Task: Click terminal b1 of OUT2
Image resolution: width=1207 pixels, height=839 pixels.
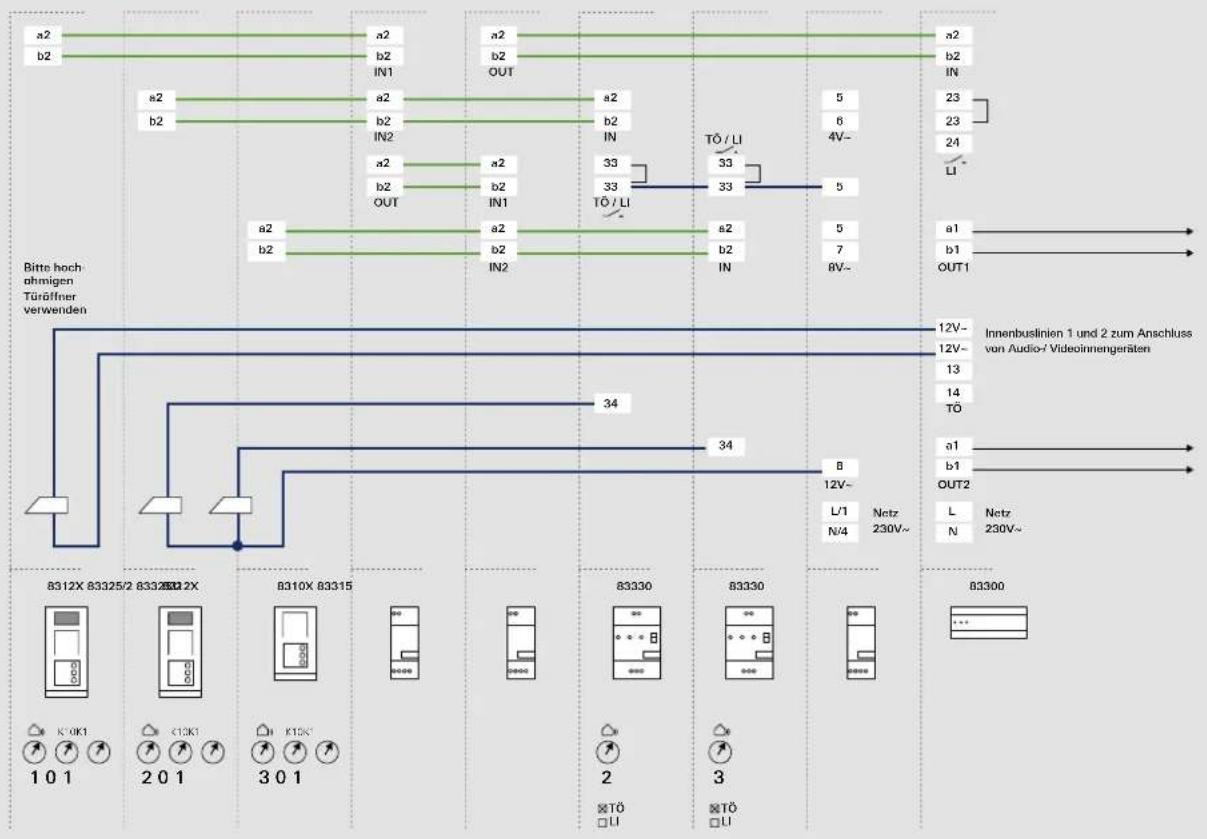Action: pos(952,467)
